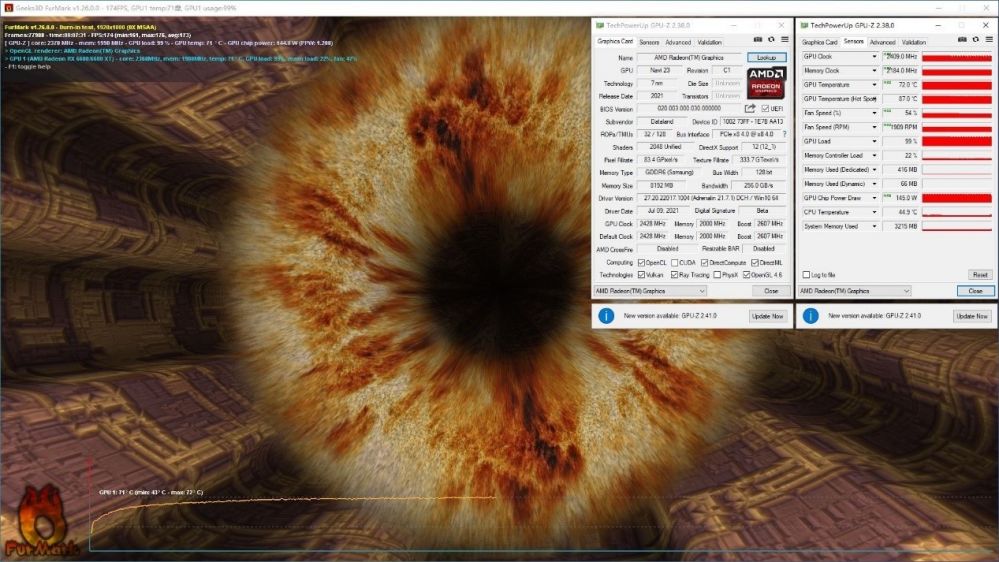999x562 pixels.
Task: Open Memory Used (Dedicated) dropdown
Action: coord(874,169)
